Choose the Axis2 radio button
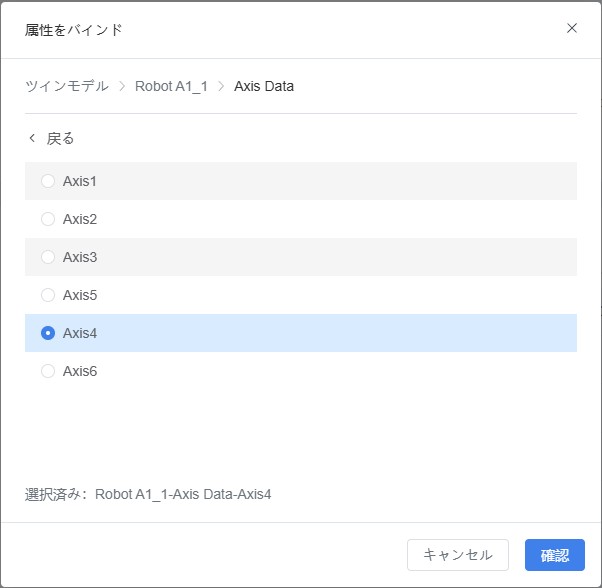This screenshot has height=588, width=602. [48, 219]
